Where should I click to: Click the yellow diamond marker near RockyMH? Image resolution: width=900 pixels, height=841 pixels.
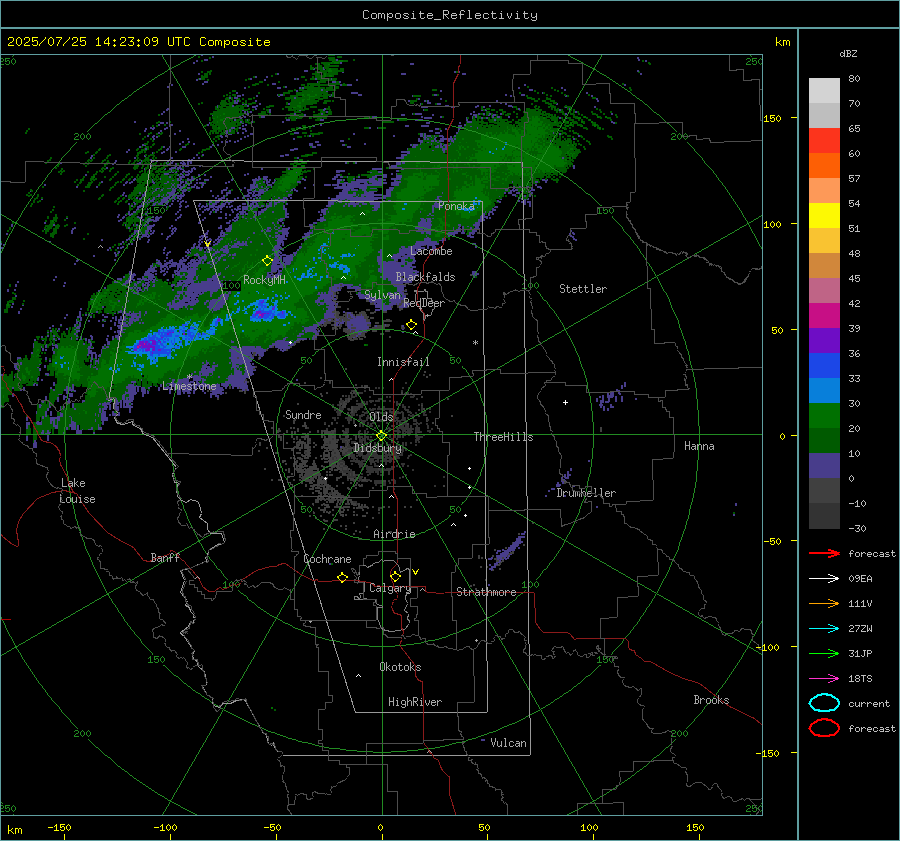pos(267,261)
